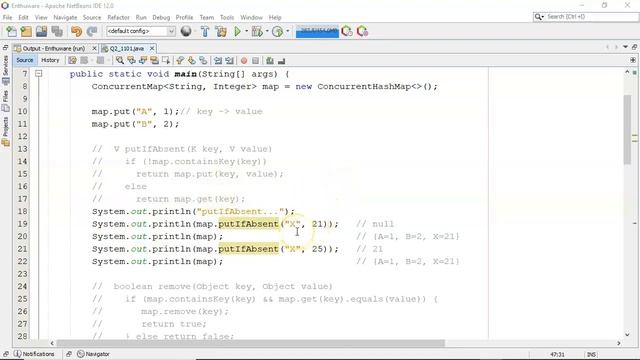Click Find Next Occurrence icon

pyautogui.click(x=143, y=60)
